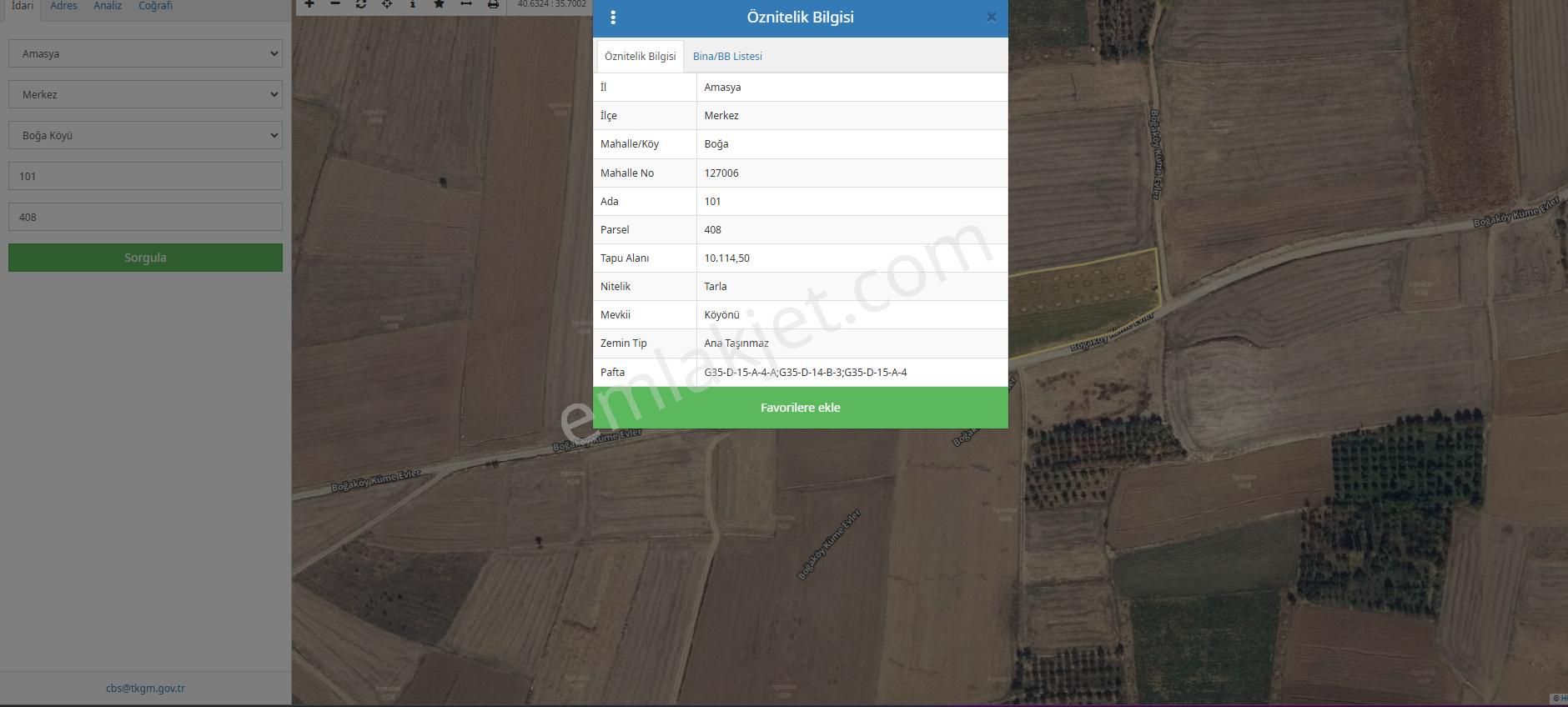The image size is (1568, 707).
Task: Click the Sorgula button
Action: click(145, 258)
